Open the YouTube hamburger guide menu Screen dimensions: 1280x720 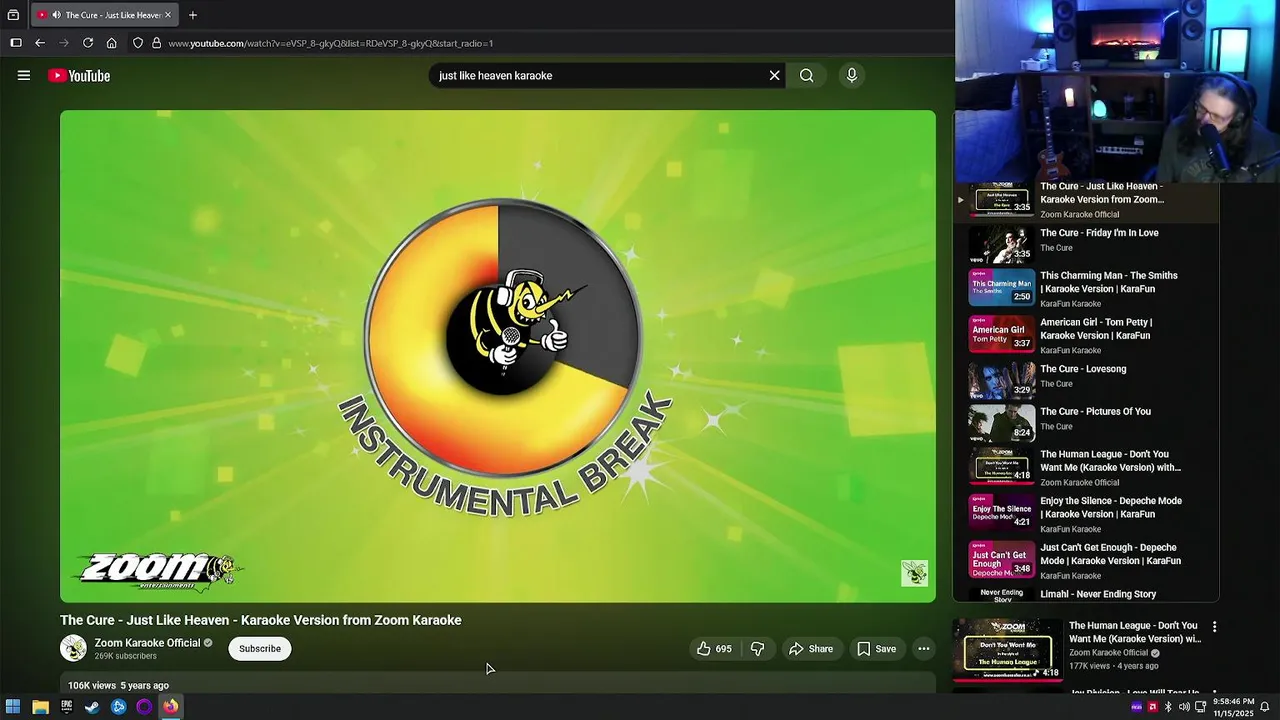[24, 75]
